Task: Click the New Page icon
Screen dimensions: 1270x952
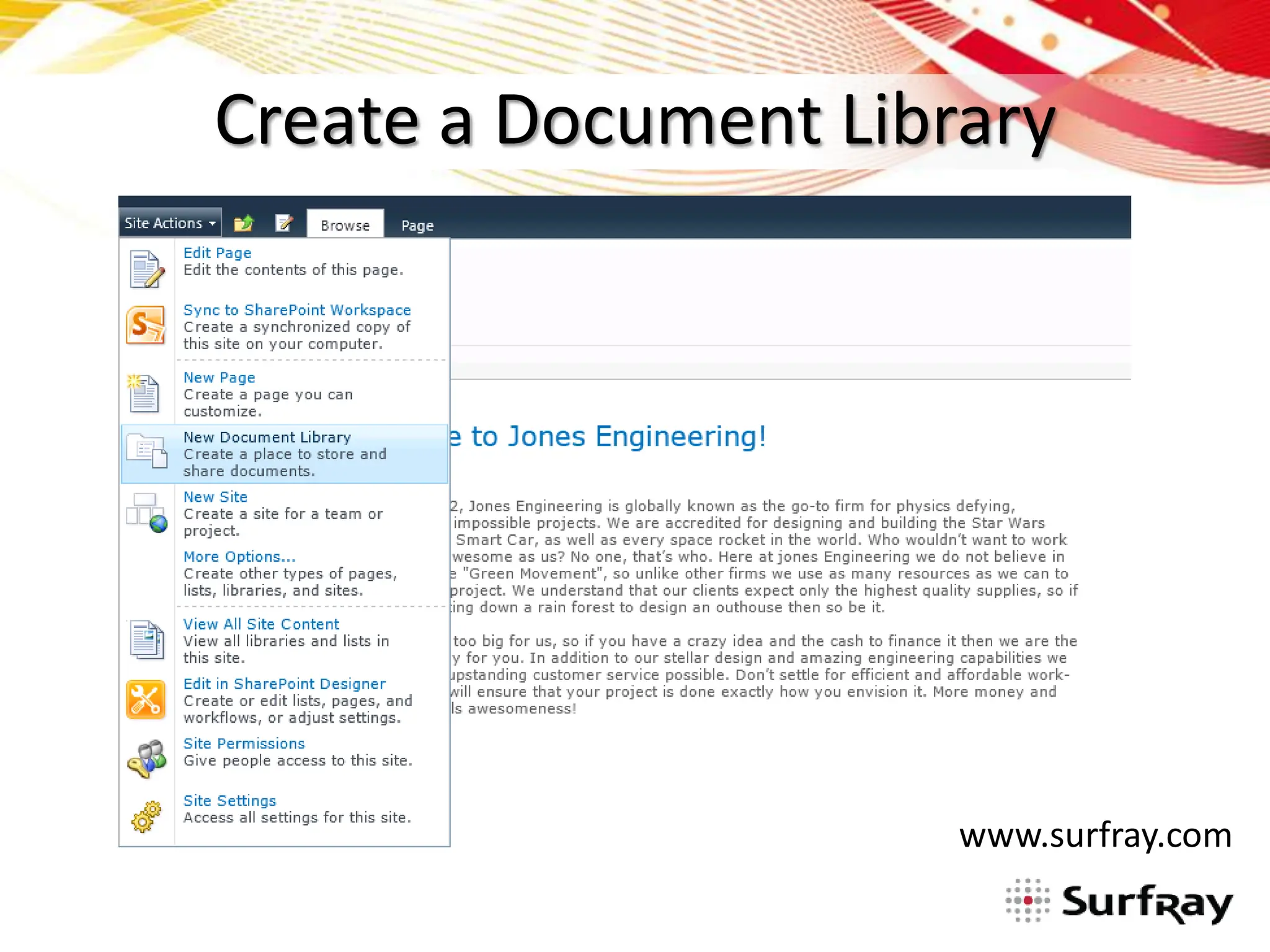Action: (144, 393)
